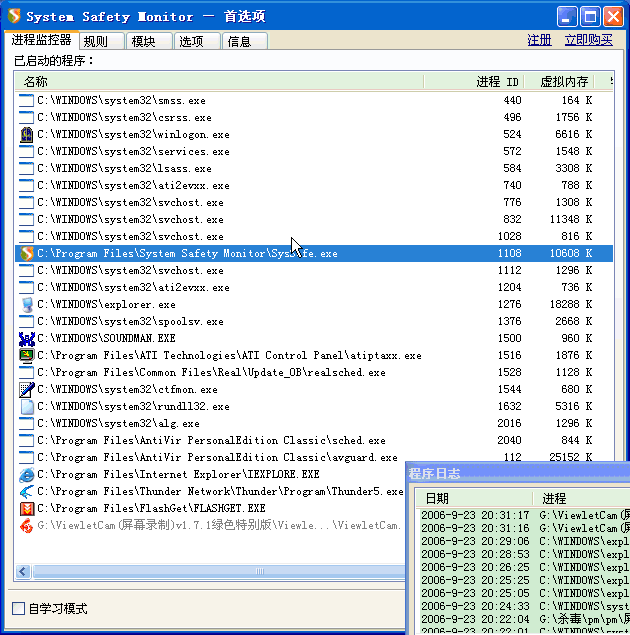This screenshot has width=630, height=635.
Task: Select the 2006-9-23 20:29:06 log entry
Action: pos(524,541)
